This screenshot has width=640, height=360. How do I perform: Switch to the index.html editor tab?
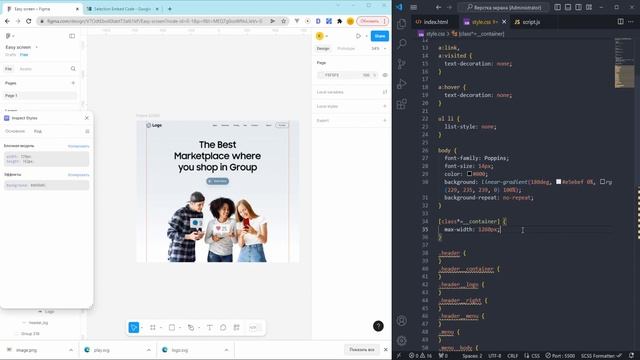tap(435, 22)
